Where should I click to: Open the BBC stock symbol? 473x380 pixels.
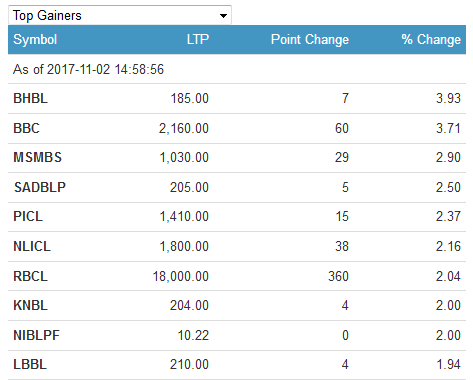26,128
